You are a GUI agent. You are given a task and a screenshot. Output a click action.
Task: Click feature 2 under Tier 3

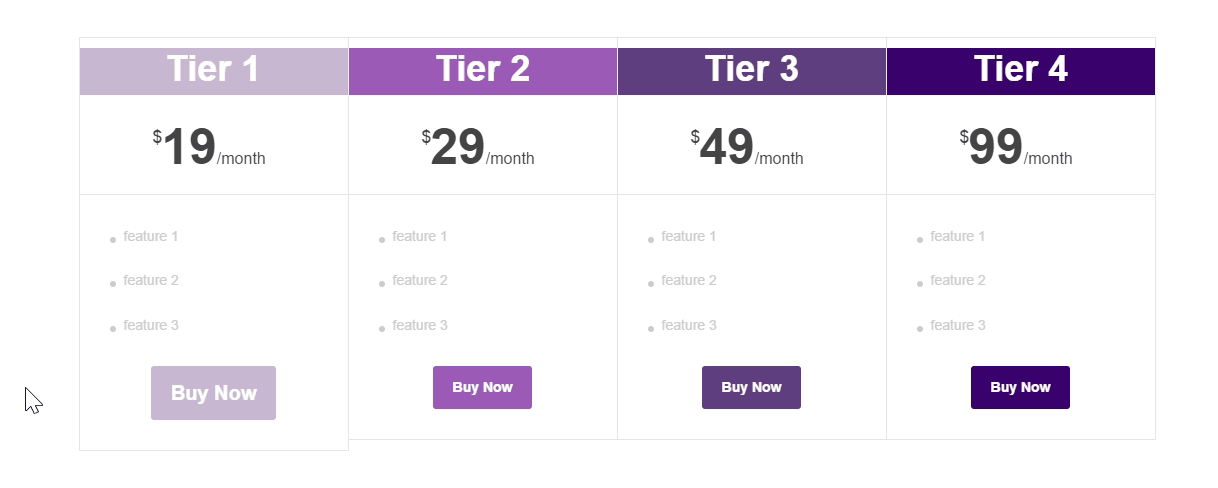click(x=689, y=280)
